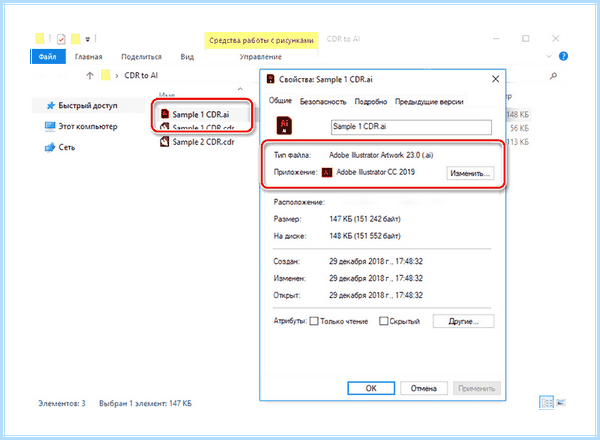
Task: Click the Отмена button
Action: click(424, 388)
